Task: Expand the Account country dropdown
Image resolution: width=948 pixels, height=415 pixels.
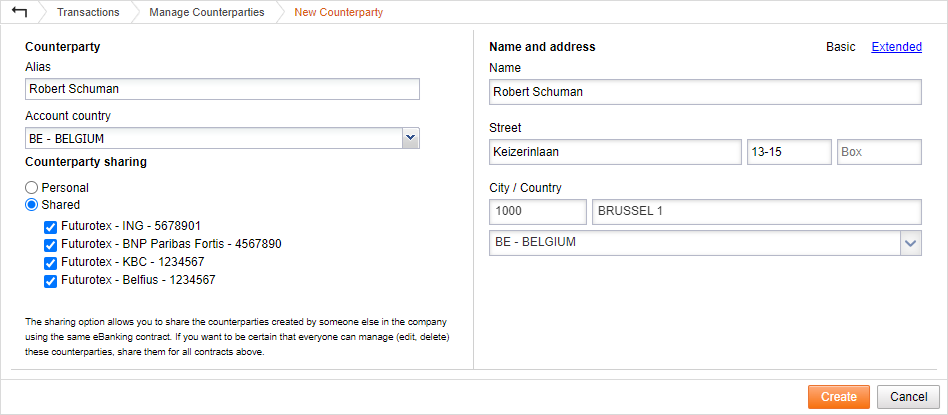Action: [x=410, y=138]
